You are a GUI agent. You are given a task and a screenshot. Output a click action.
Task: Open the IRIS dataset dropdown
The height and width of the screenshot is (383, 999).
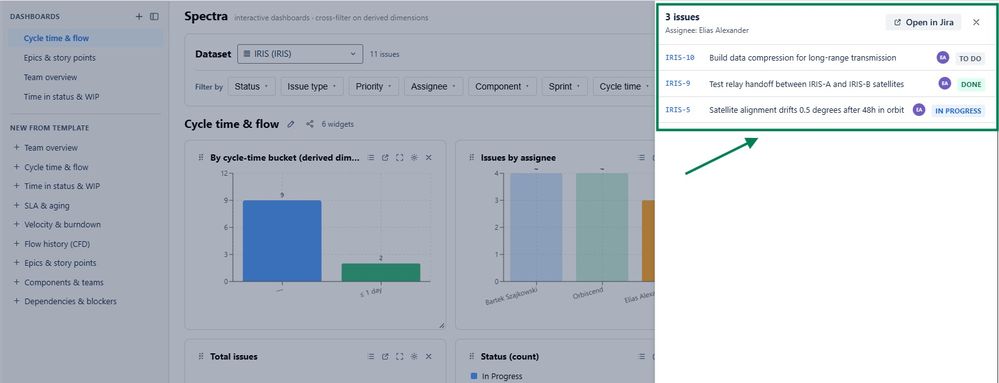tap(300, 54)
